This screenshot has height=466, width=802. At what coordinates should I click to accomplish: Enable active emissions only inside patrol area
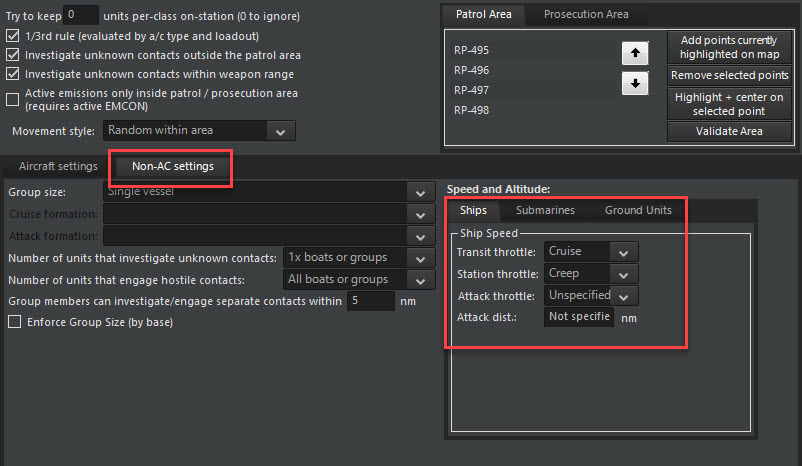coord(13,99)
